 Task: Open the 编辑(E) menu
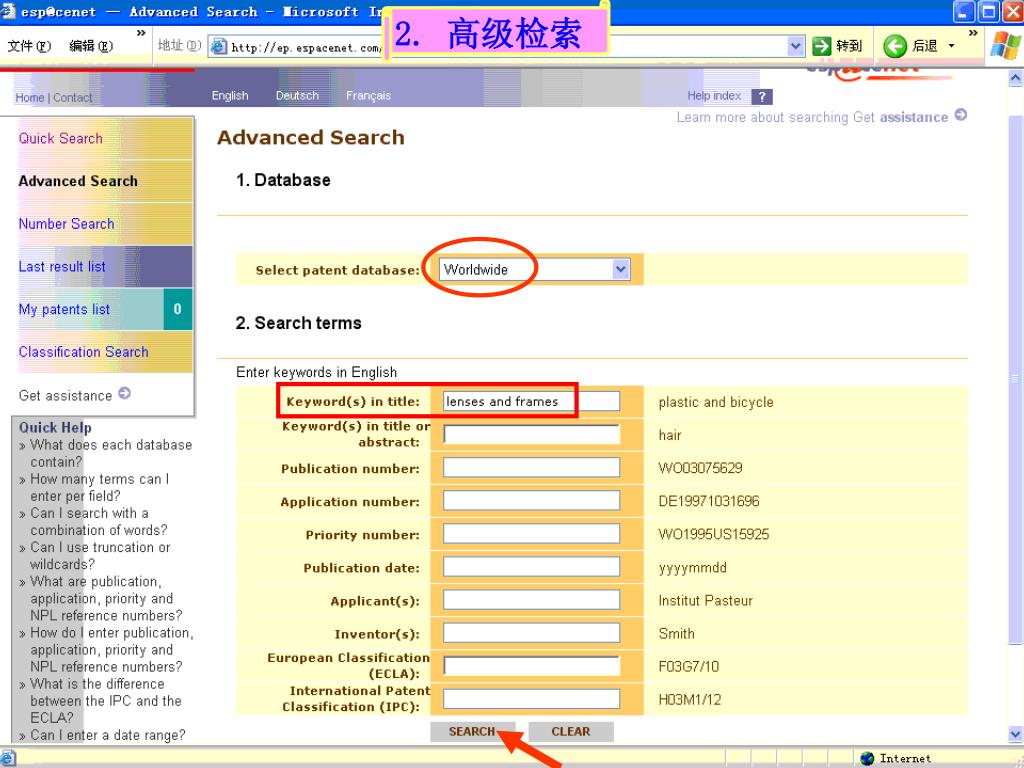[x=91, y=46]
